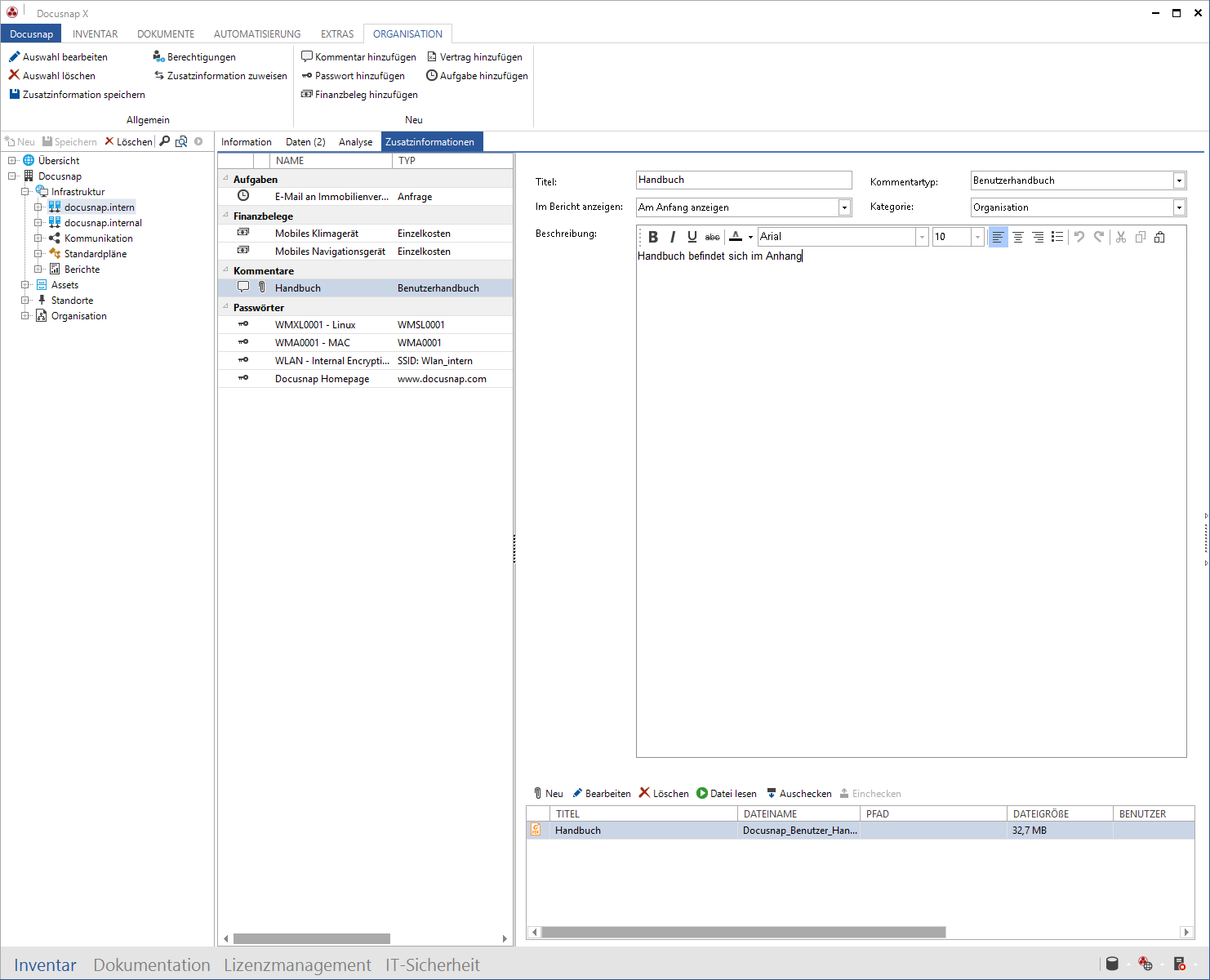Cut the selected description text

[x=1121, y=237]
